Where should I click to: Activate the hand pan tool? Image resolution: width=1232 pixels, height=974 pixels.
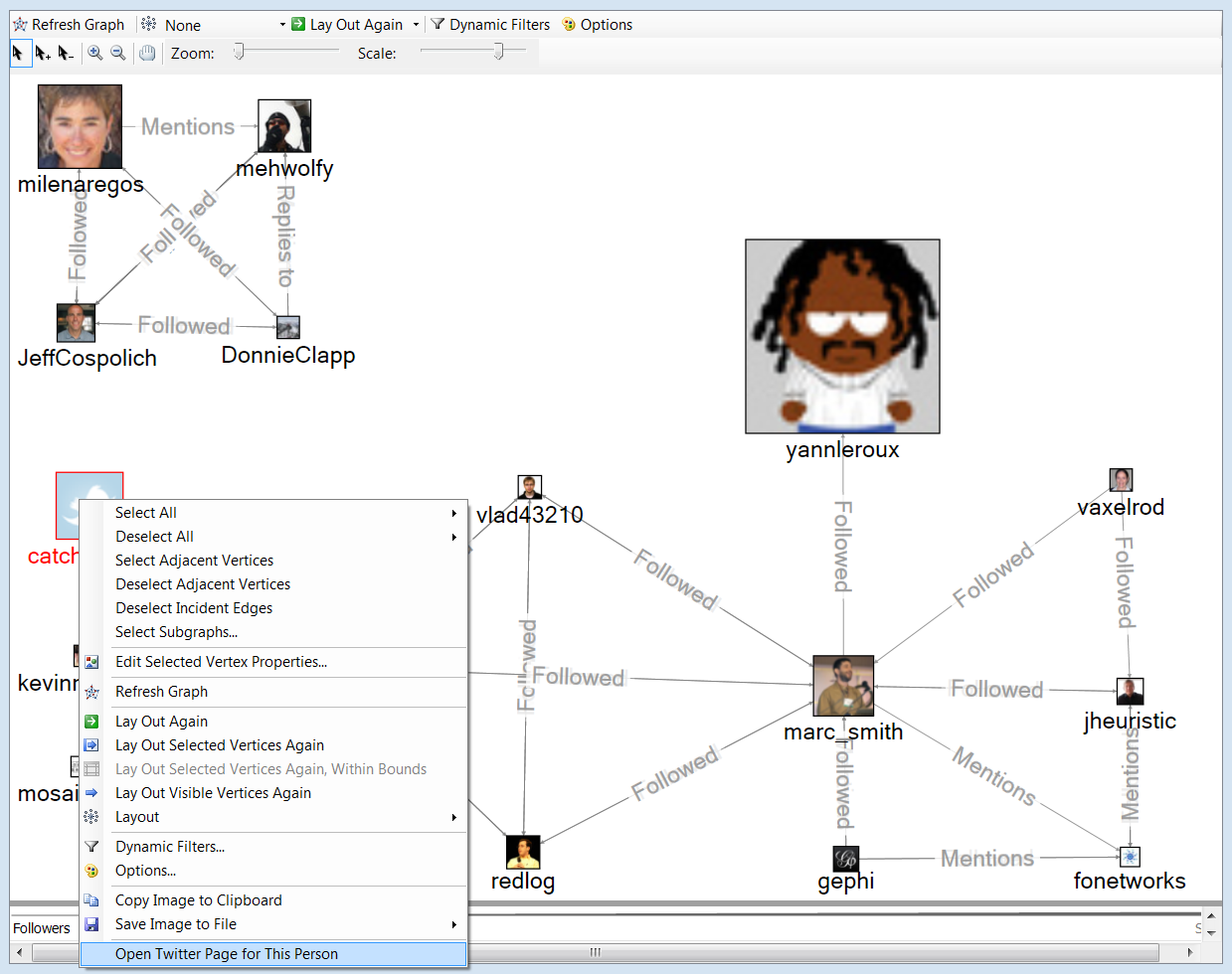[x=147, y=54]
